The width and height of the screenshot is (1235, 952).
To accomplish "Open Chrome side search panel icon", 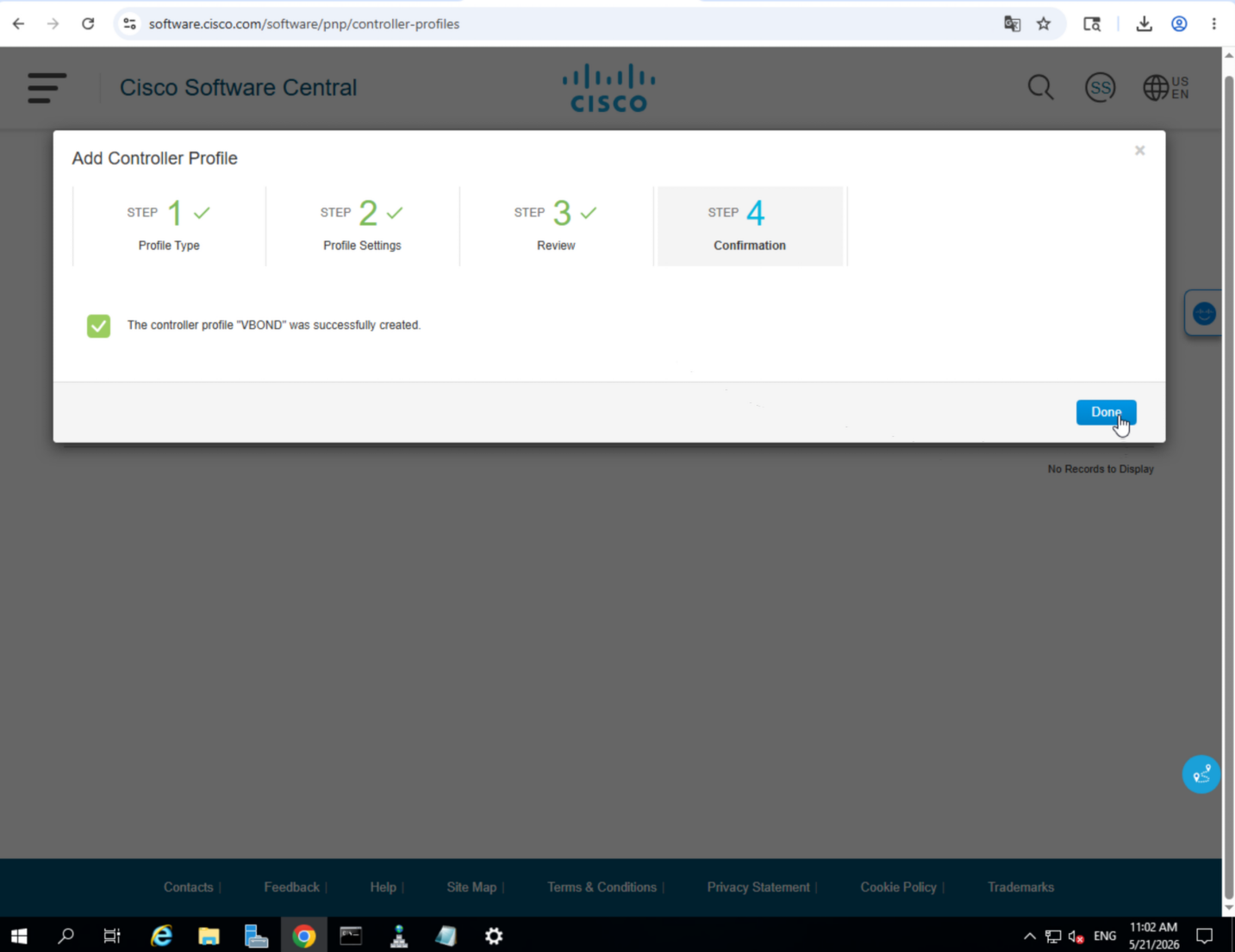I will (1092, 24).
